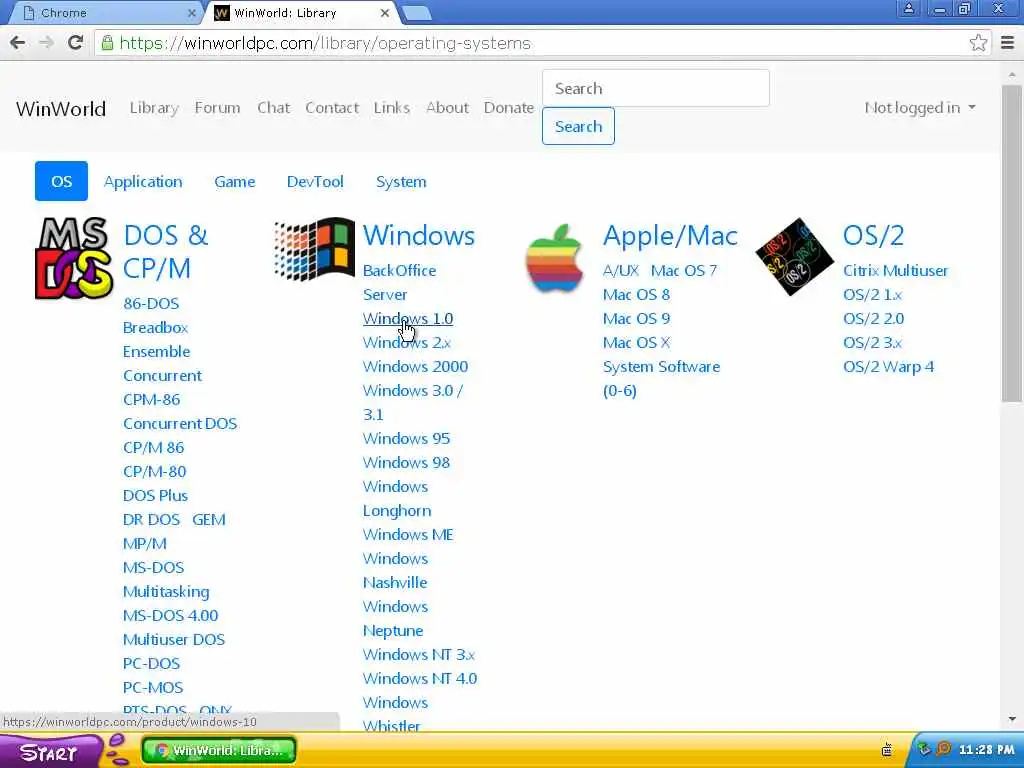This screenshot has width=1024, height=768.
Task: Open the Windows 1.0 link
Action: [408, 319]
